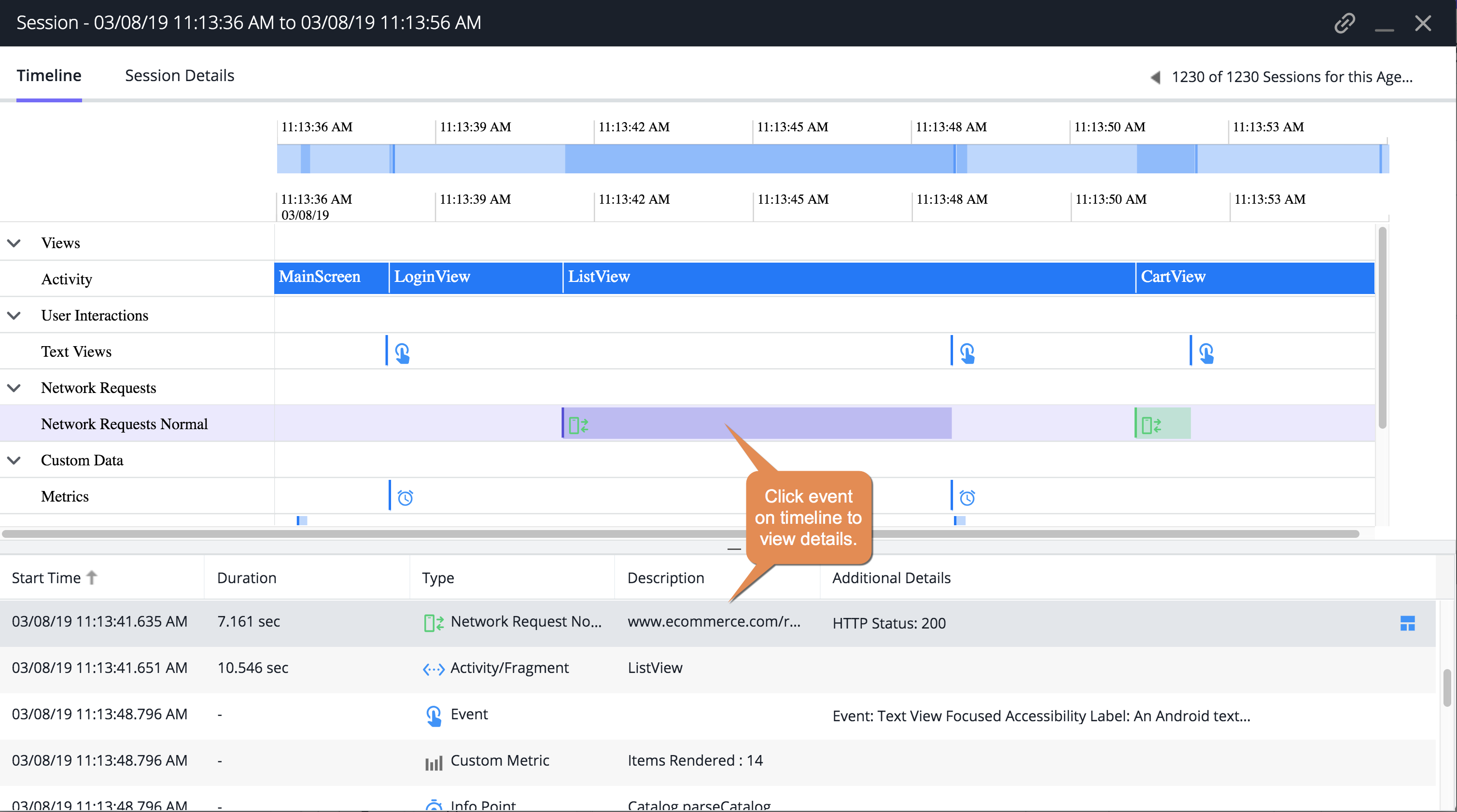Collapse the Views section
This screenshot has width=1457, height=812.
pyautogui.click(x=14, y=243)
